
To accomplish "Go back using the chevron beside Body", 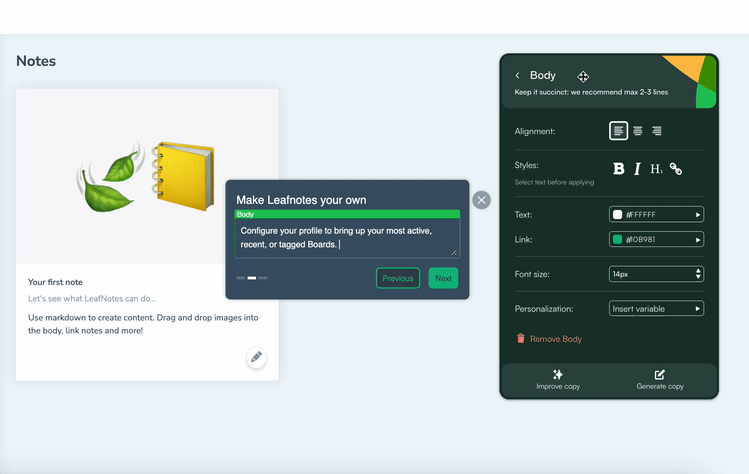I will tap(517, 75).
